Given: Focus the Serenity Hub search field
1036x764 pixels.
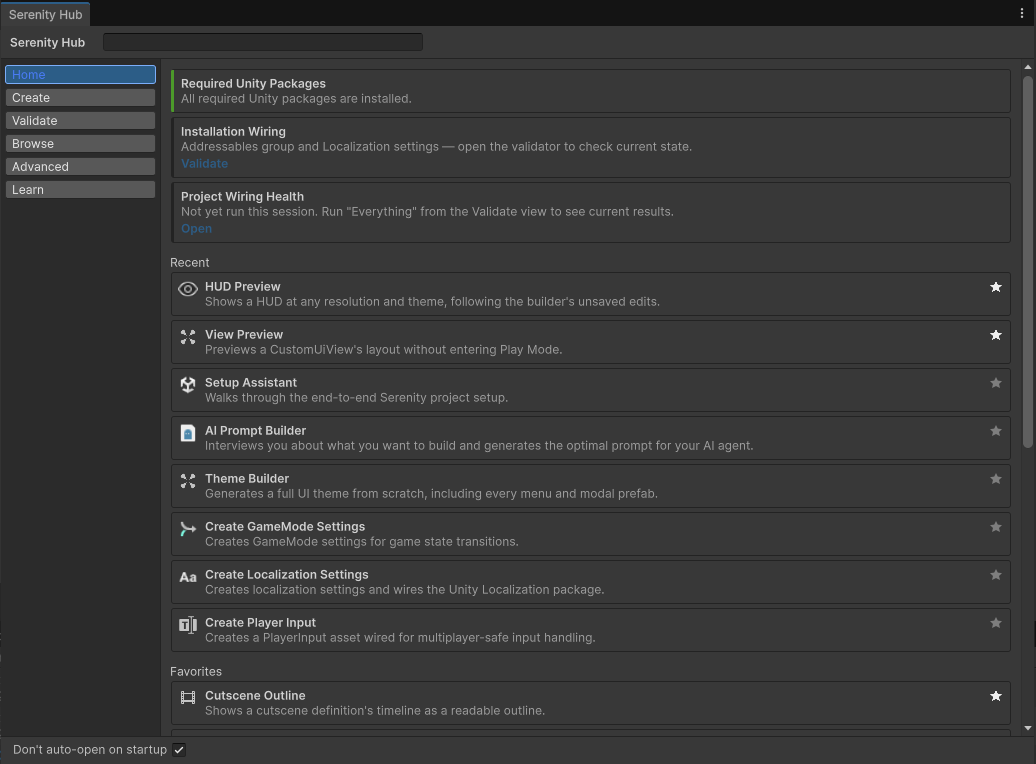Looking at the screenshot, I should [x=263, y=42].
